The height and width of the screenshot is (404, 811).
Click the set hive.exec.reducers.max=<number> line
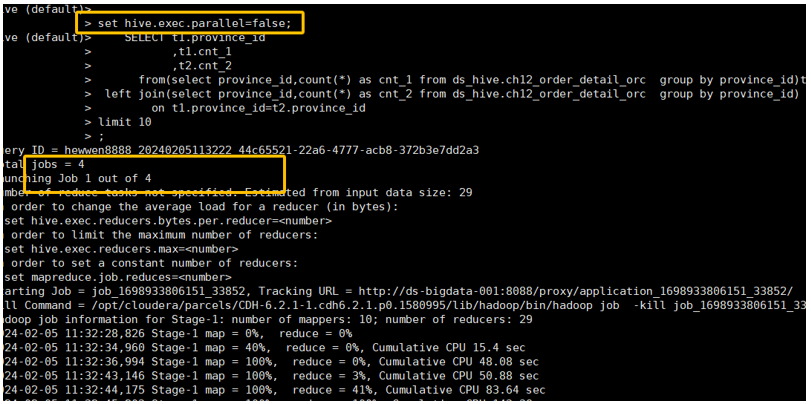pyautogui.click(x=122, y=248)
